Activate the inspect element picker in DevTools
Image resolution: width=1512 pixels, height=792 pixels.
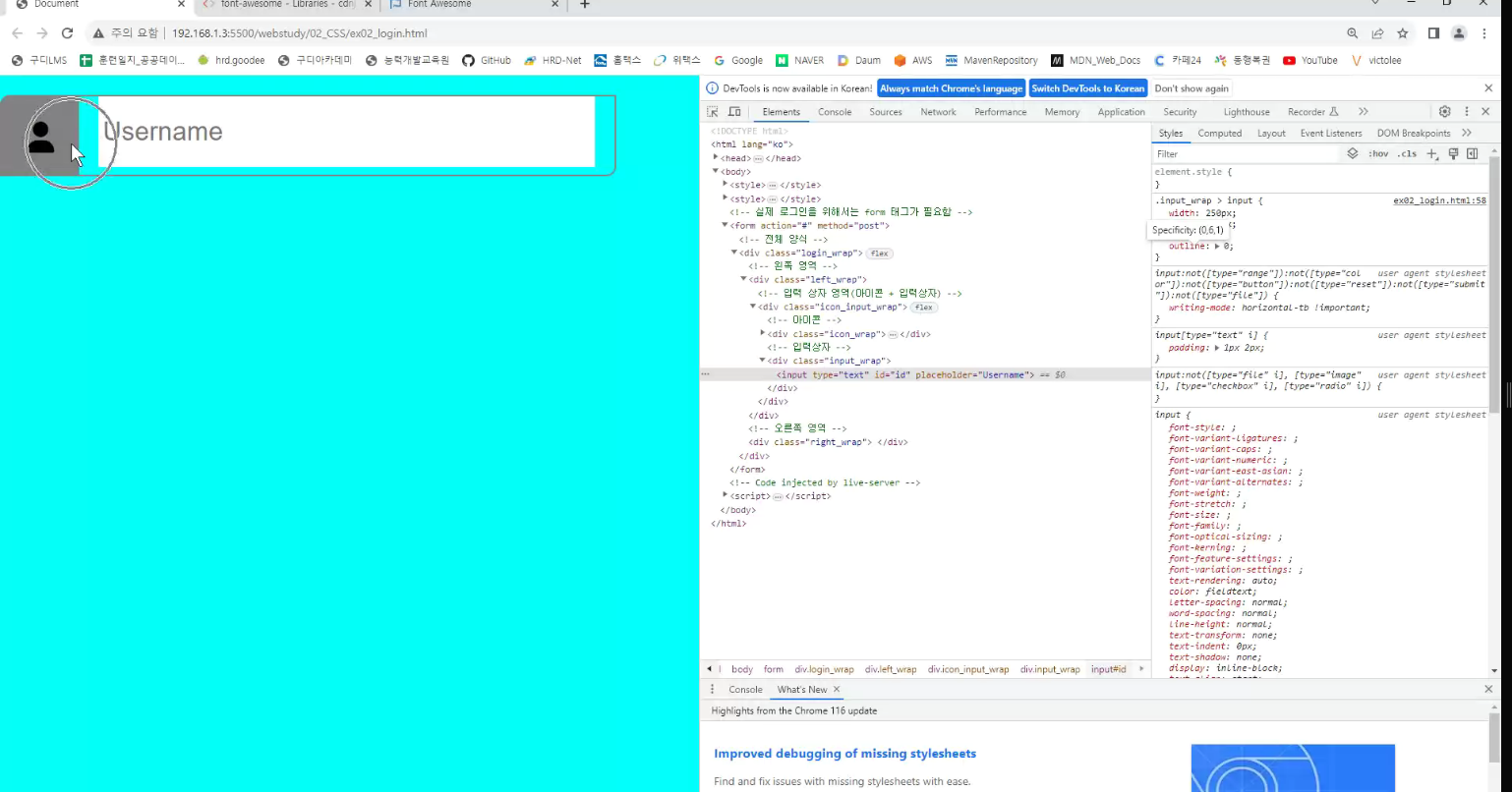713,112
